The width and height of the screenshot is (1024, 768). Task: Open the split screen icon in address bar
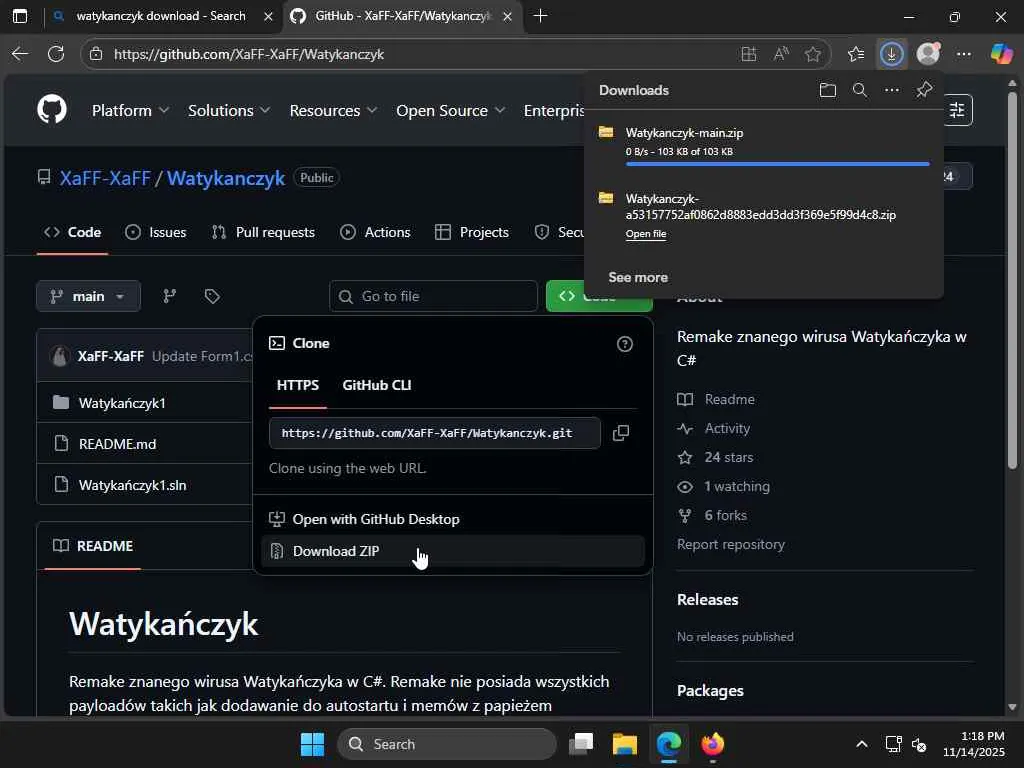point(749,54)
